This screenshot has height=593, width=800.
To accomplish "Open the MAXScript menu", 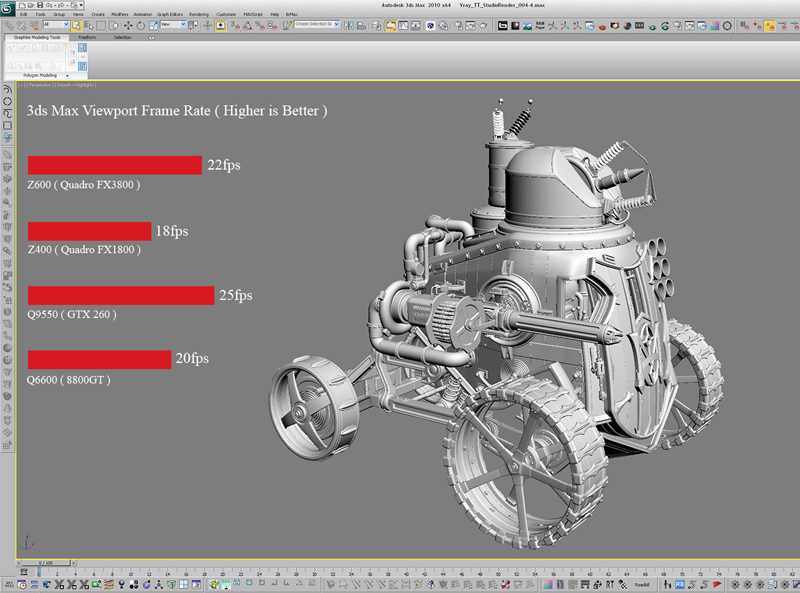I will coord(253,14).
